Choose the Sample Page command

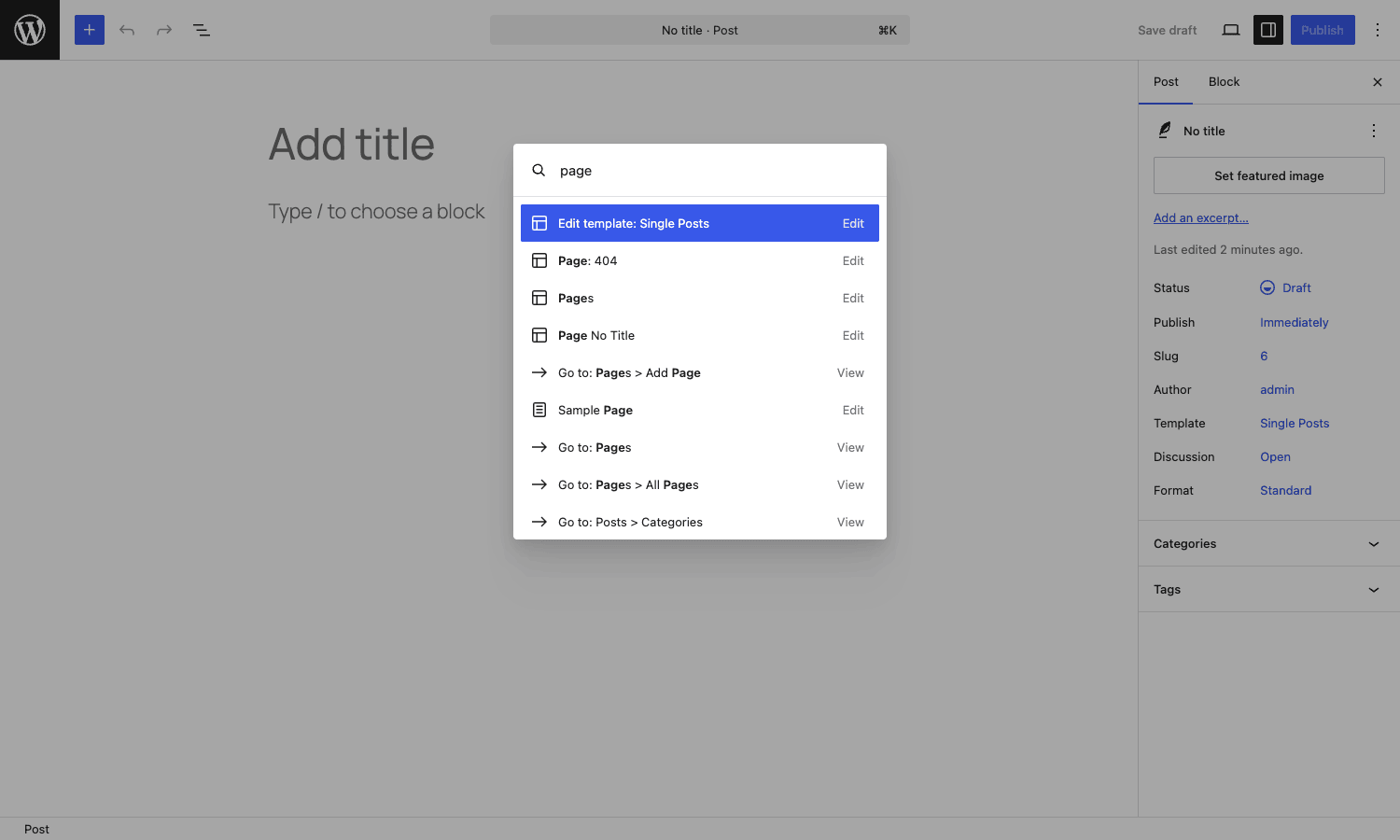point(700,410)
